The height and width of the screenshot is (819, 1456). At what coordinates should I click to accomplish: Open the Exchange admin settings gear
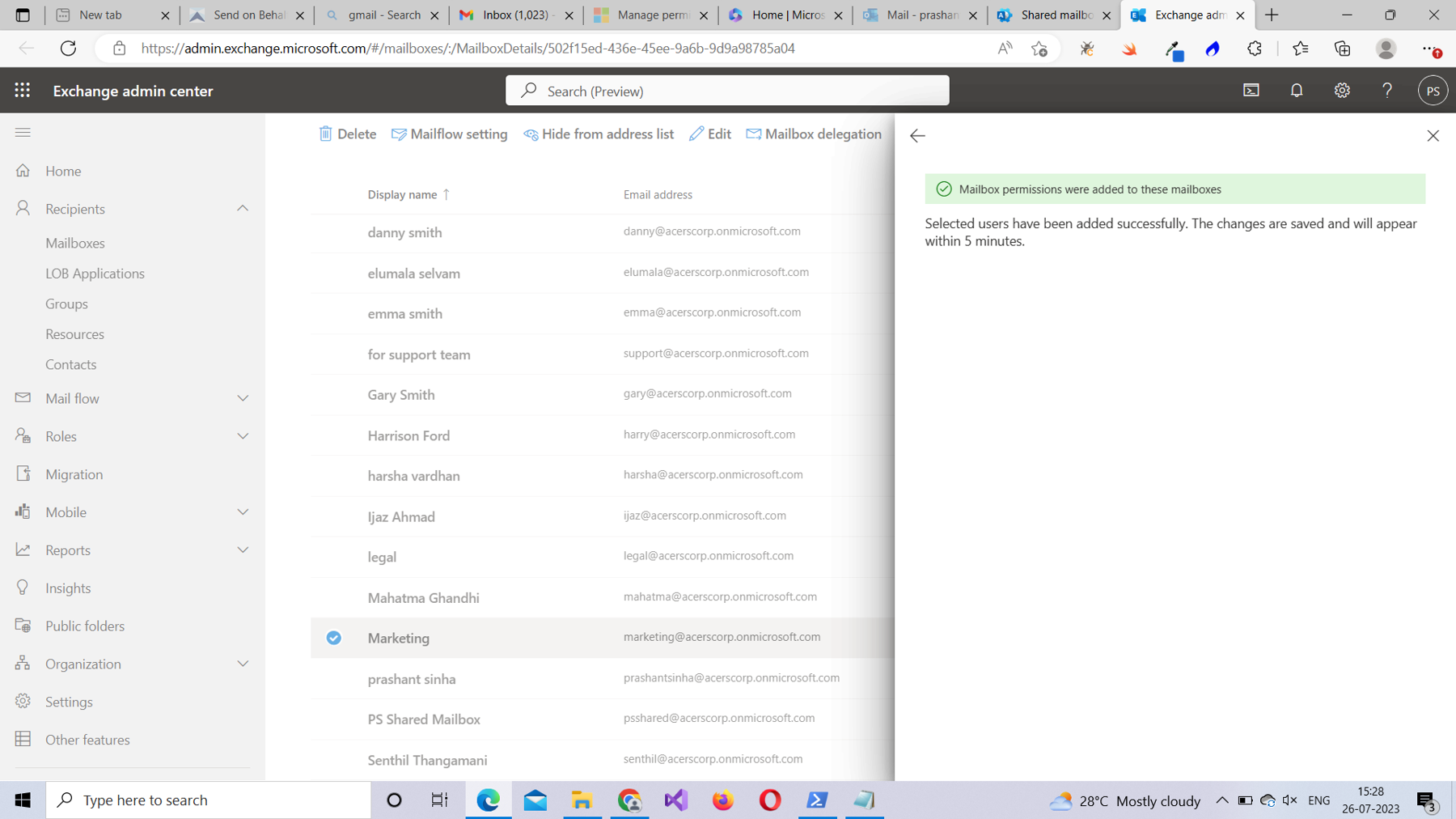(x=1341, y=90)
